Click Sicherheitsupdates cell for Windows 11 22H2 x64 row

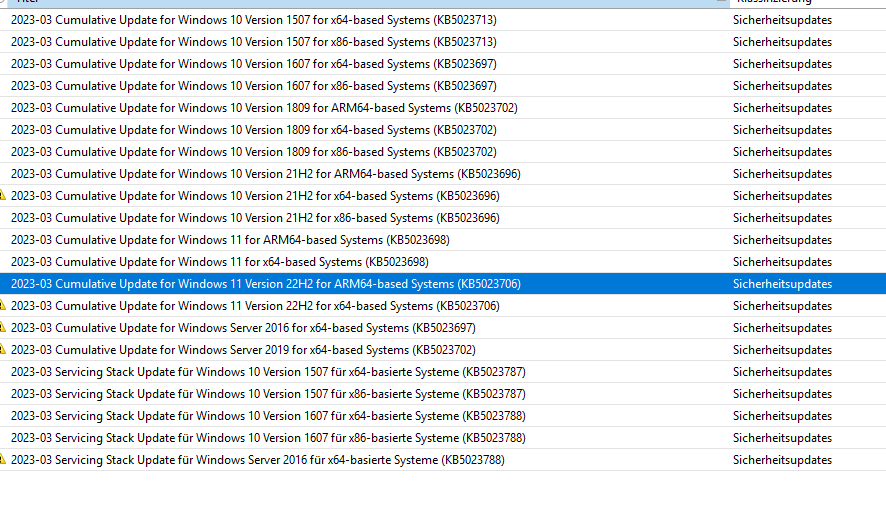[x=783, y=306]
